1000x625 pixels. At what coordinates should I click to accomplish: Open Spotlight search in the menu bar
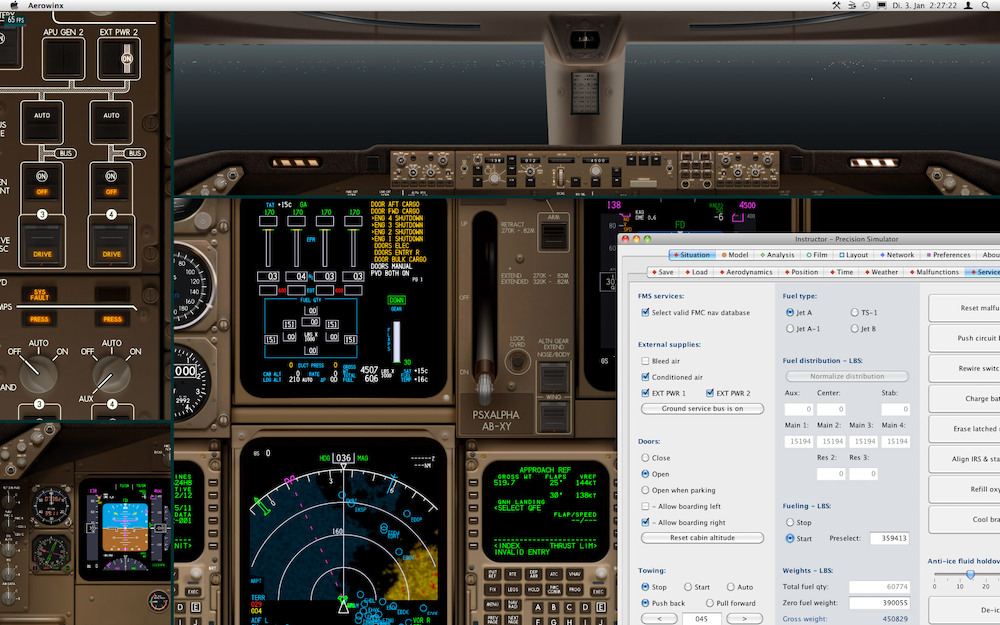click(x=985, y=5)
